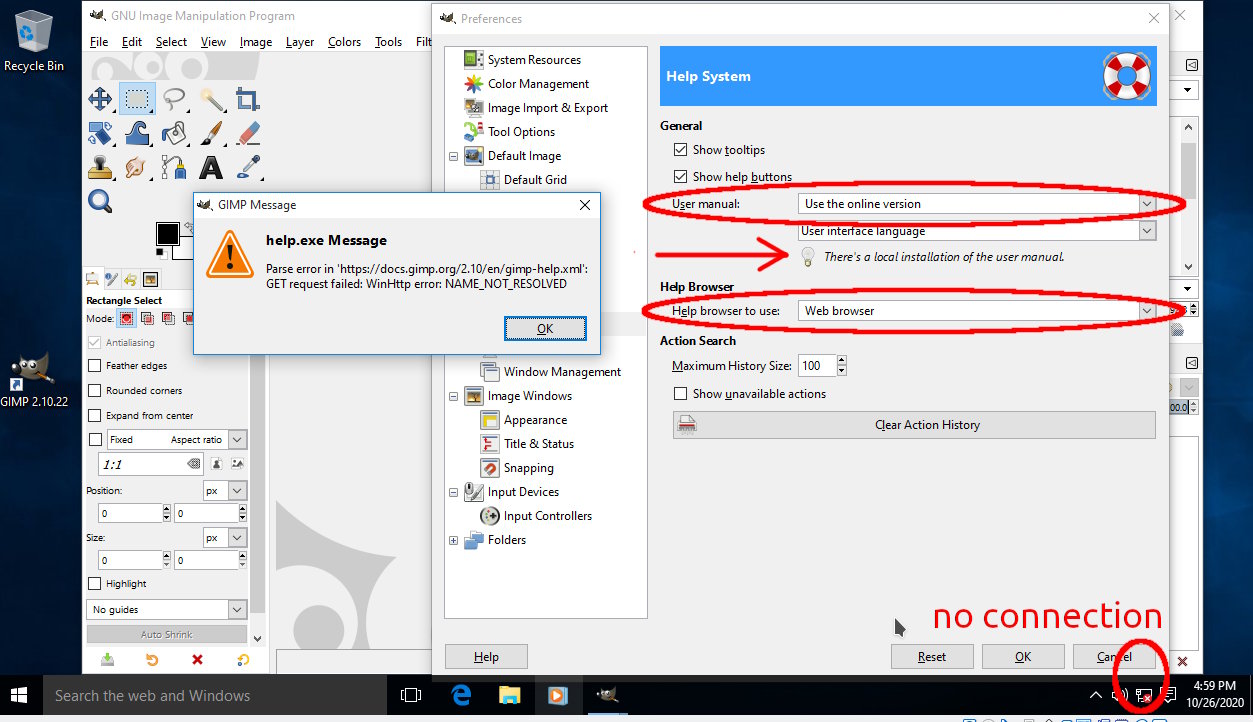The height and width of the screenshot is (722, 1253).
Task: Select the Fuzzy Select magic wand tool
Action: click(x=211, y=98)
